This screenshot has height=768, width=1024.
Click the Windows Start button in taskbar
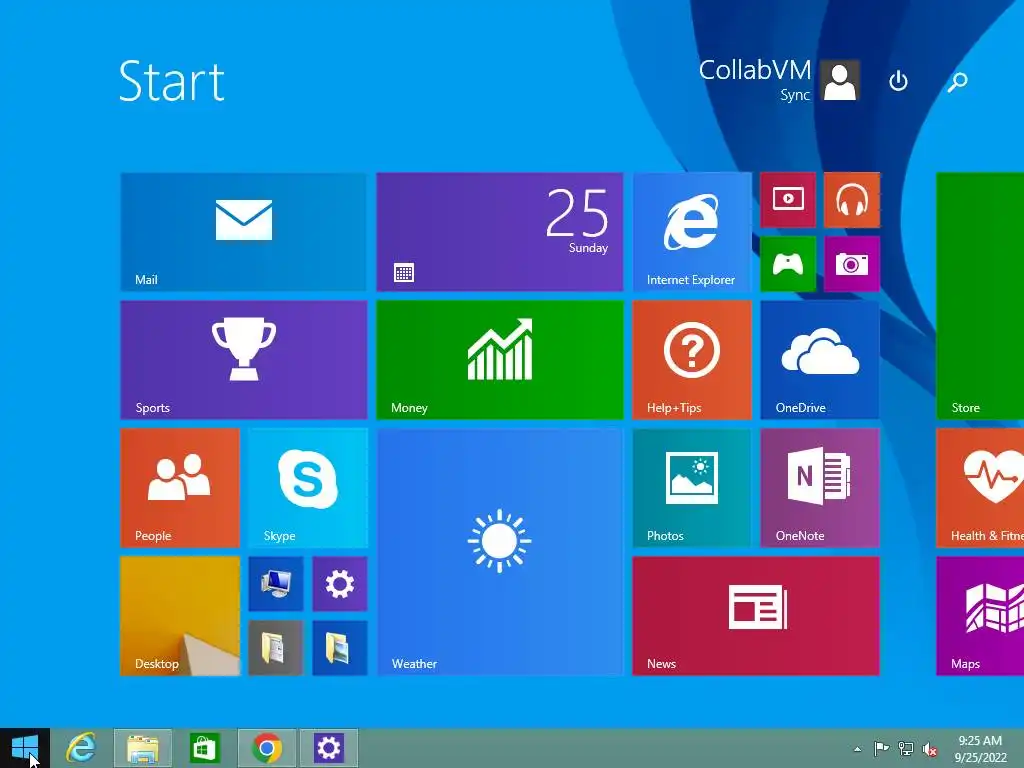click(25, 748)
